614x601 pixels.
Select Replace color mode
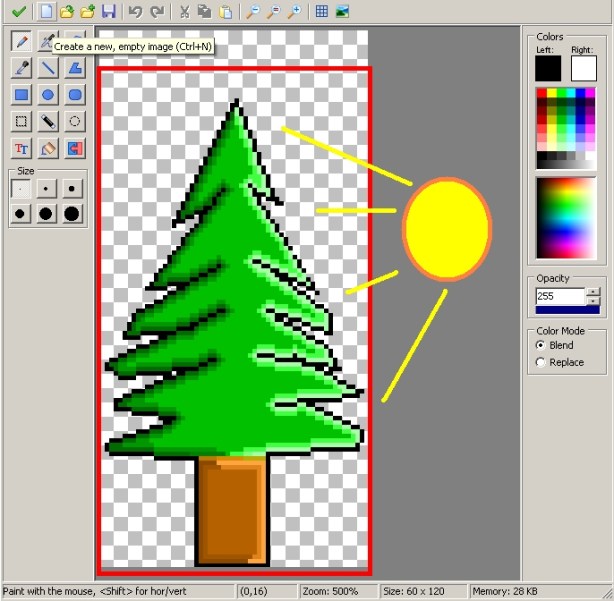click(x=541, y=362)
